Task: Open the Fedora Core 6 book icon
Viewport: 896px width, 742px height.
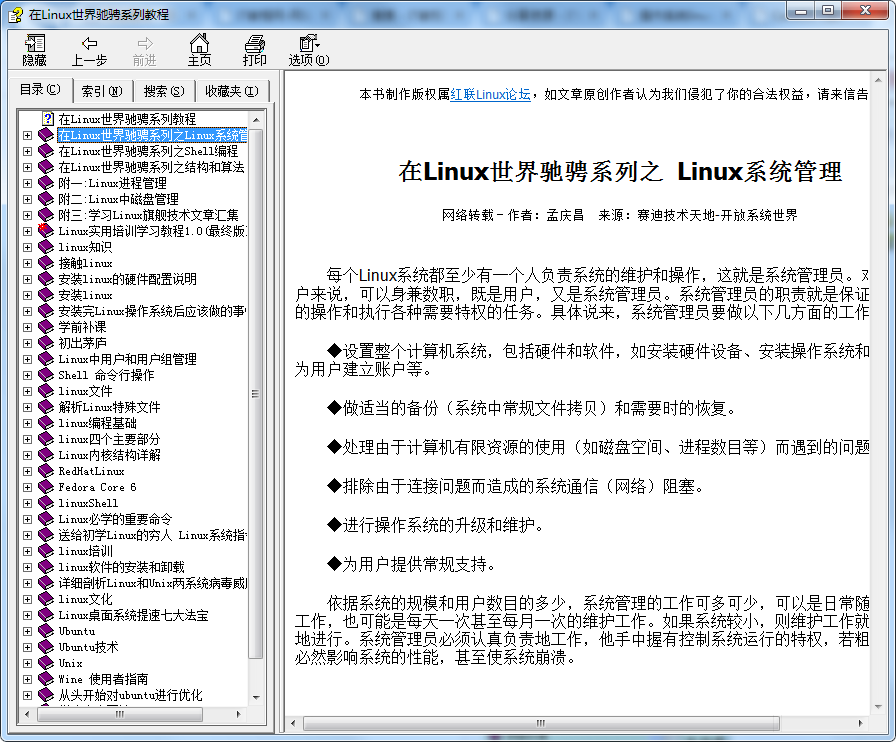Action: click(44, 487)
